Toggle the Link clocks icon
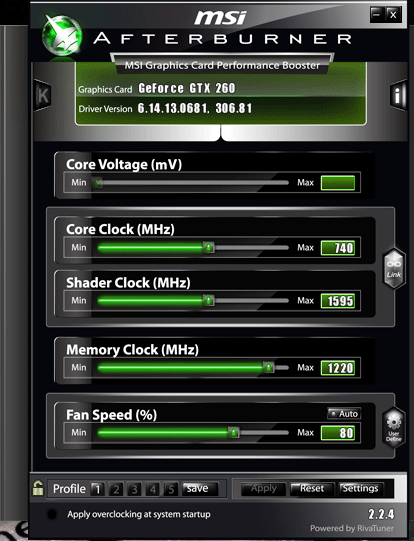 click(x=394, y=268)
